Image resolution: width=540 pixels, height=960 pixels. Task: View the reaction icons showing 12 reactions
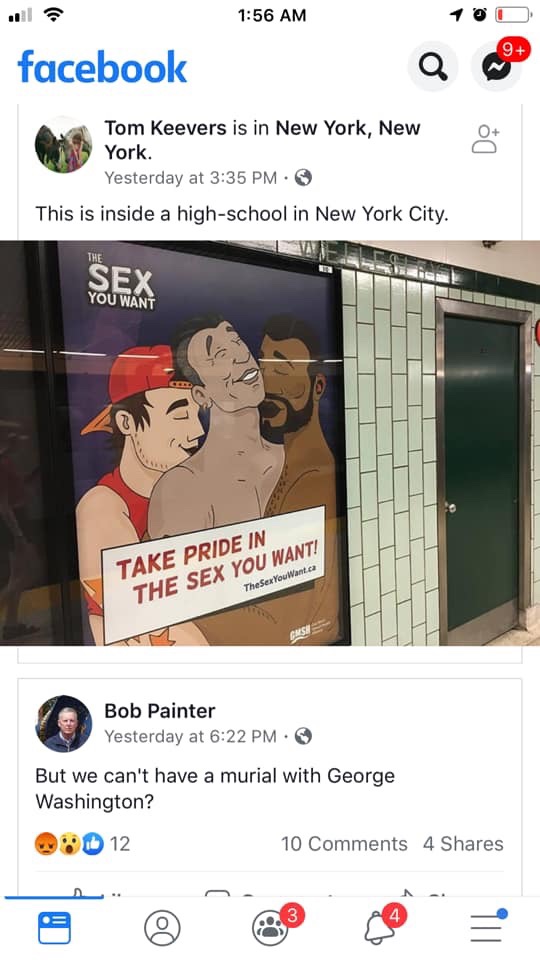[x=83, y=844]
